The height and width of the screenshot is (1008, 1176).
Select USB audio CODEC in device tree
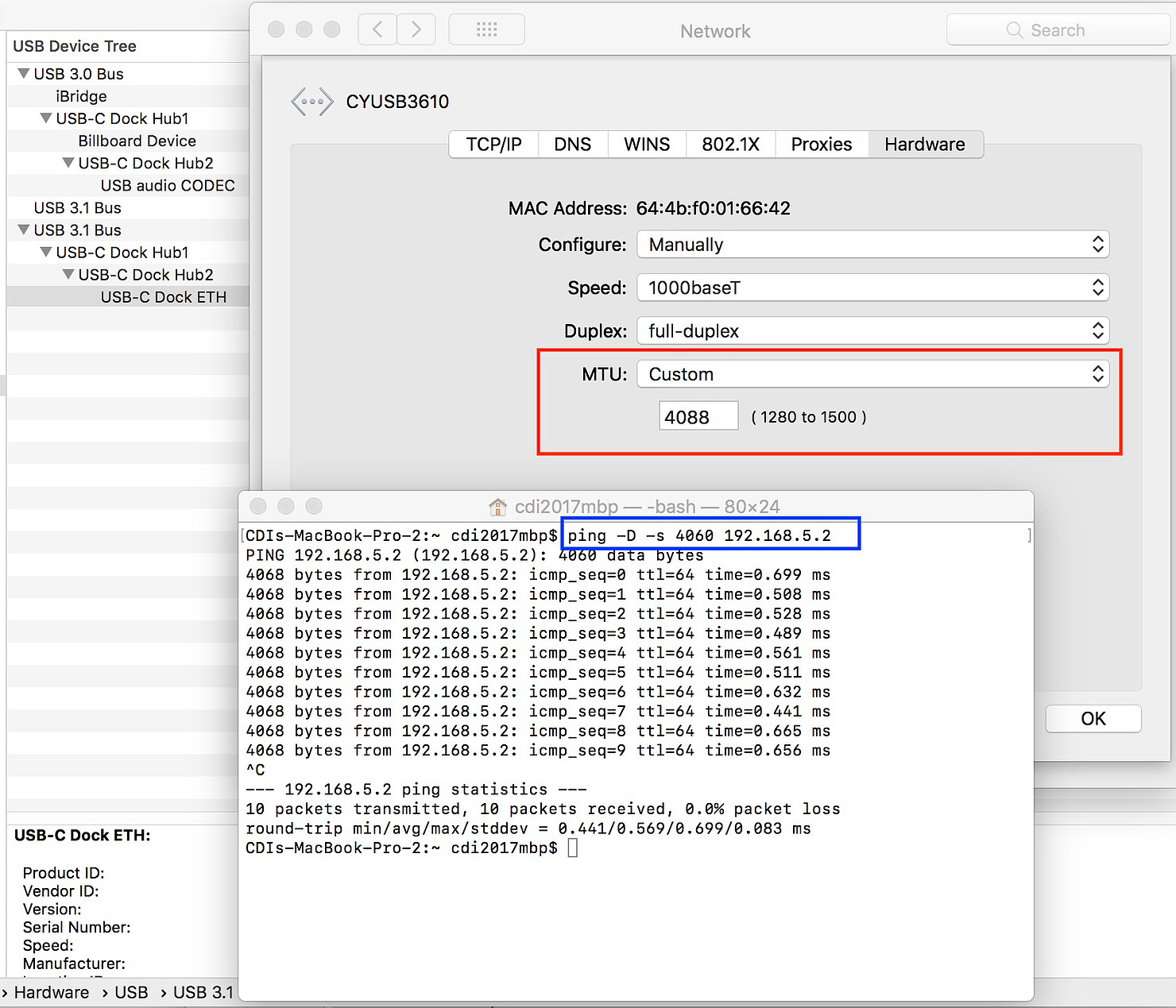(168, 186)
